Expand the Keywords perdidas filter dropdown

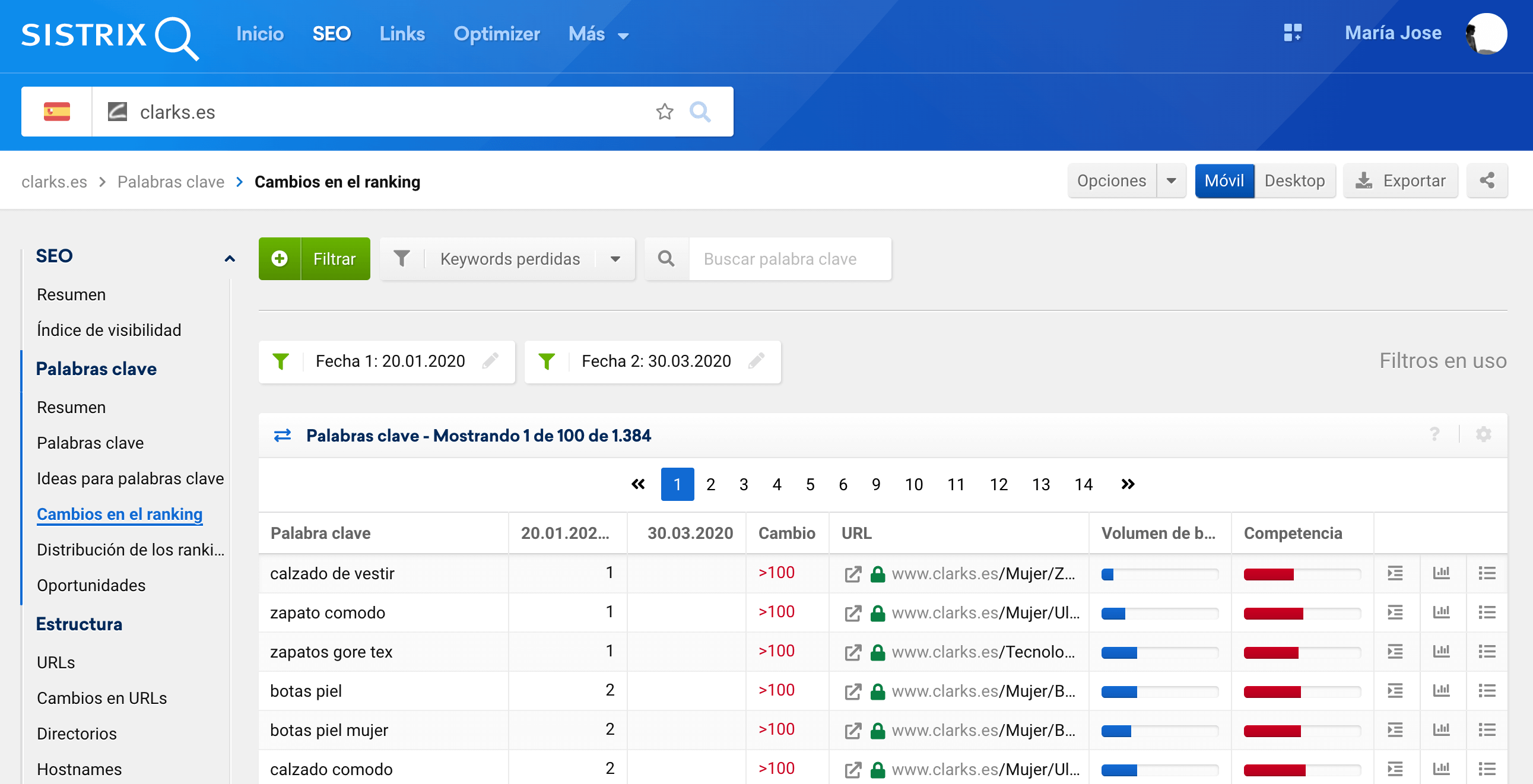point(615,259)
